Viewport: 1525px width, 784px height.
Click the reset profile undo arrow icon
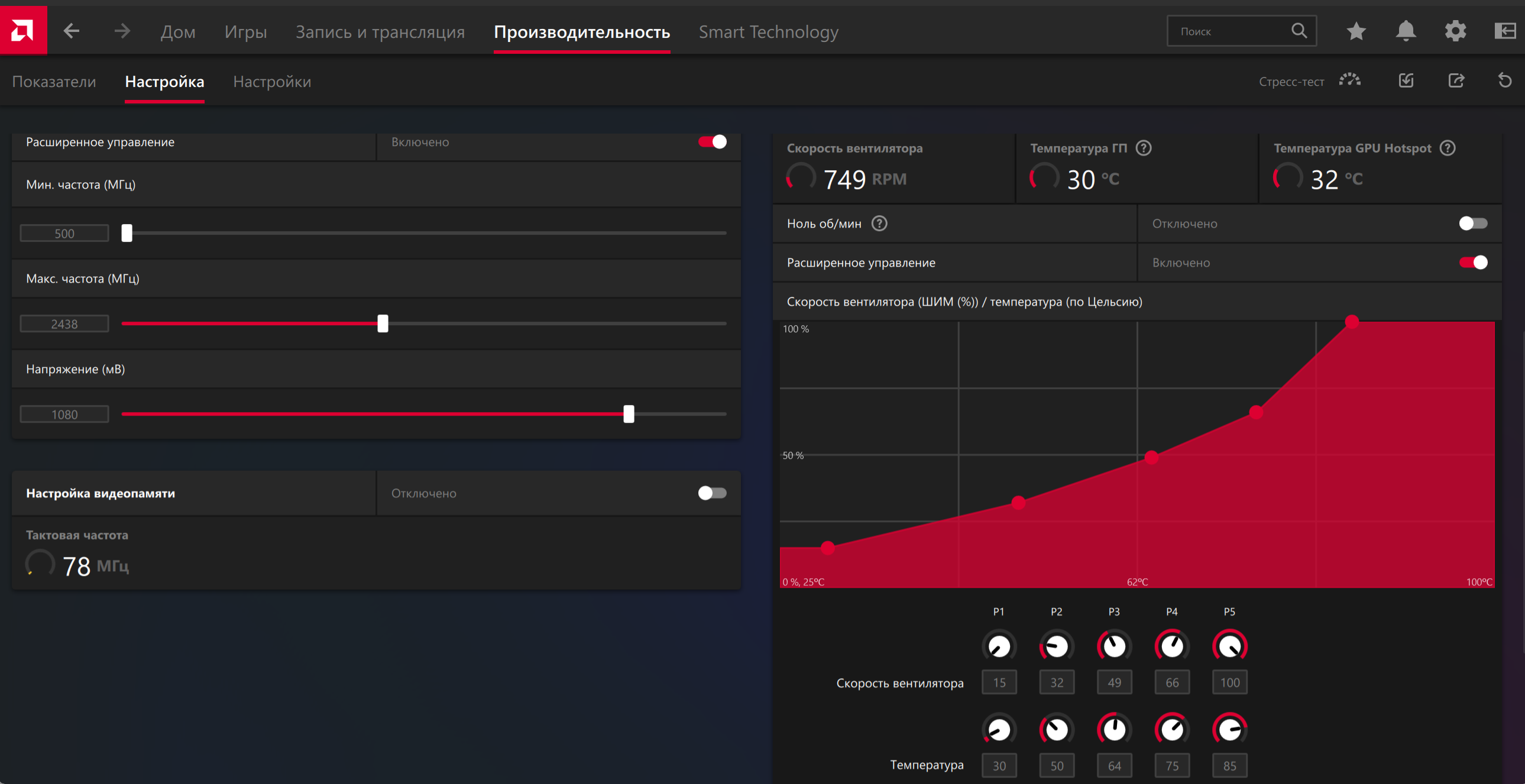coord(1504,80)
